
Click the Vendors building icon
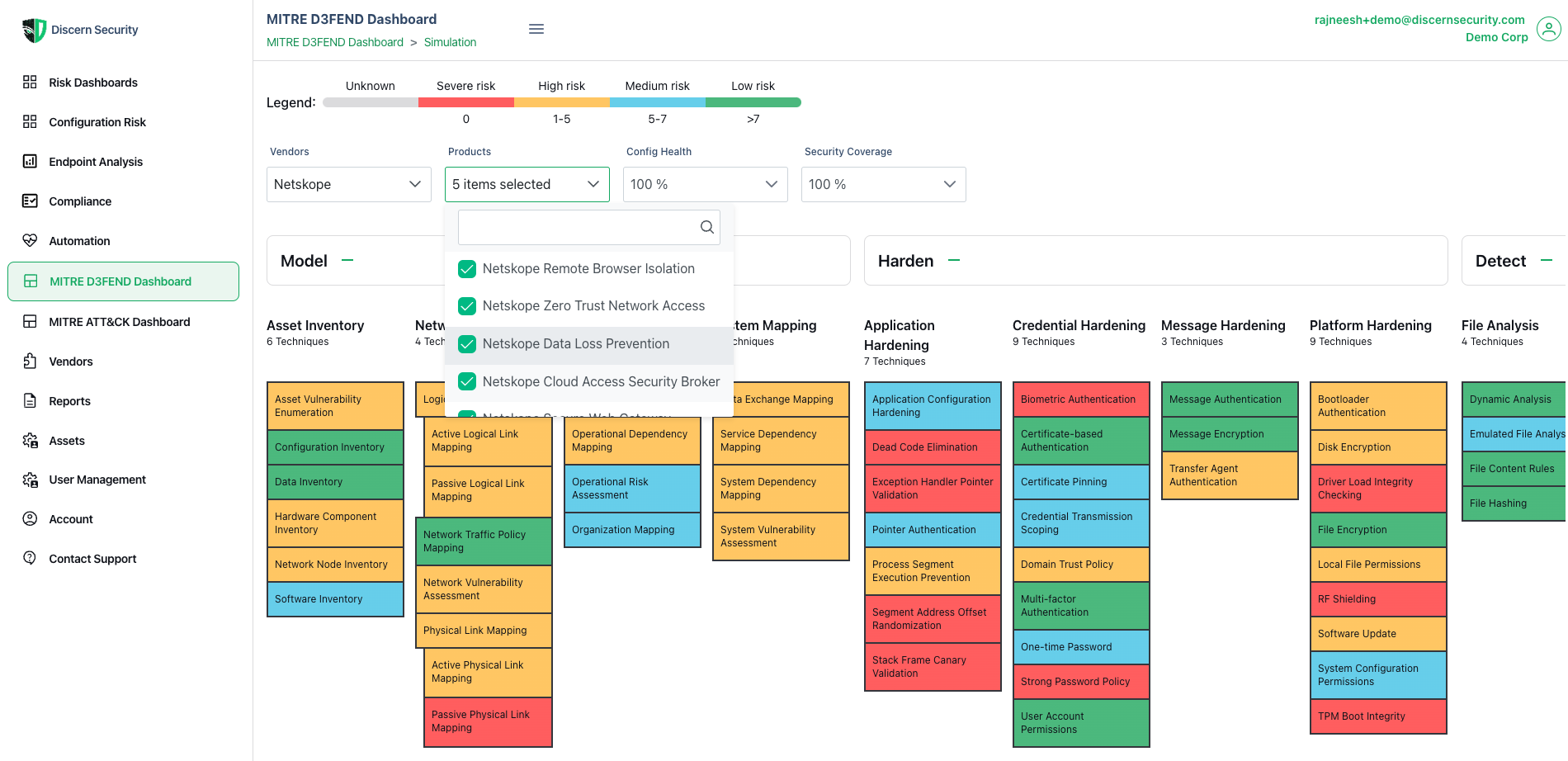(x=30, y=362)
